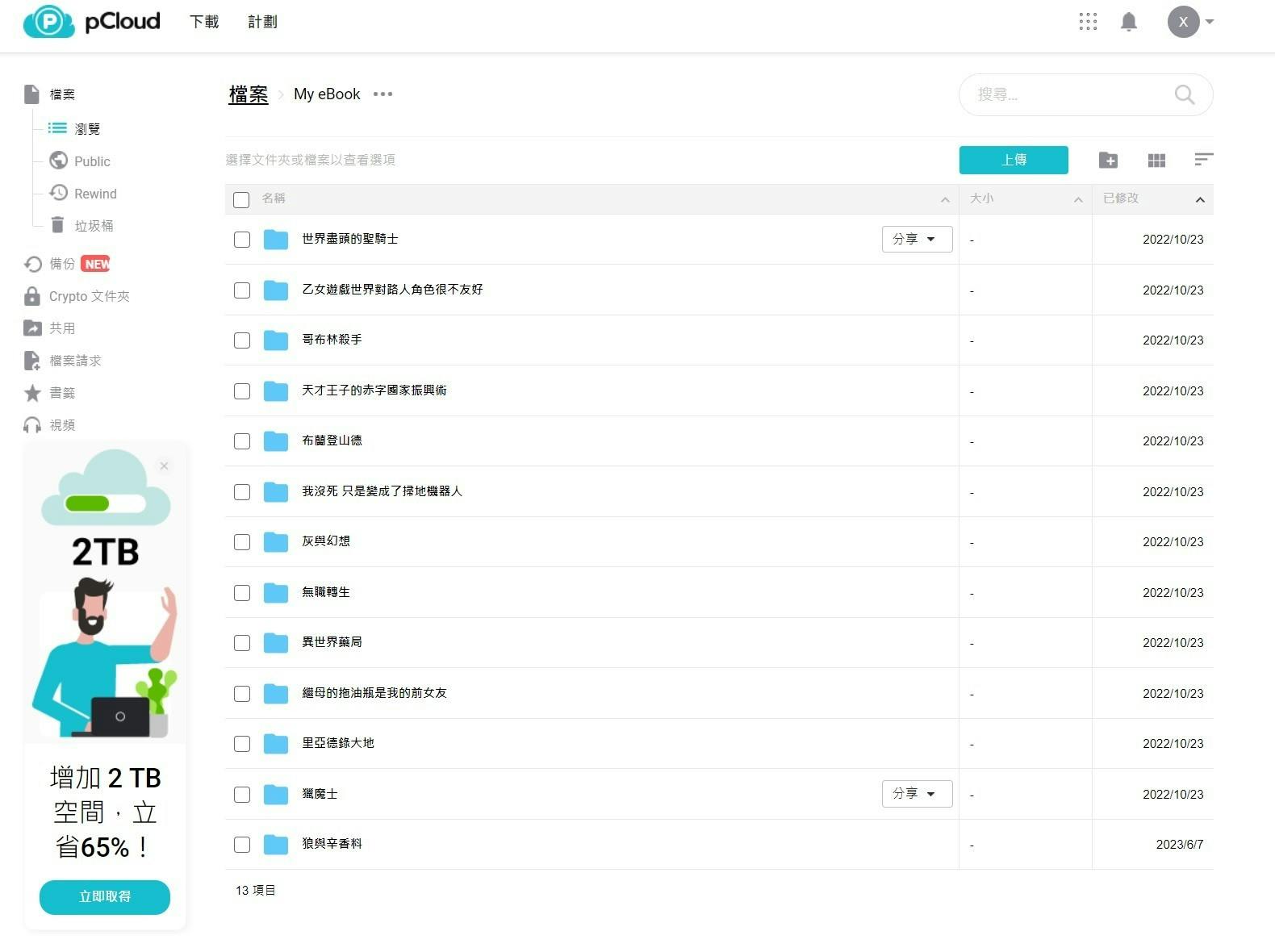Screen dimensions: 1275x952
Task: Click the search magnifier icon
Action: coord(1184,94)
